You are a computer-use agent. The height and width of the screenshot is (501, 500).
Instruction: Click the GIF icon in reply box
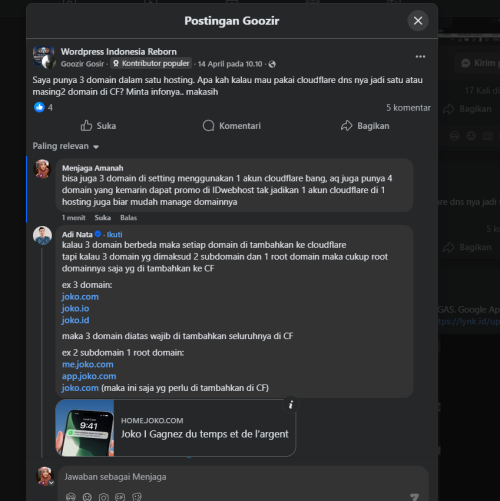[120, 497]
